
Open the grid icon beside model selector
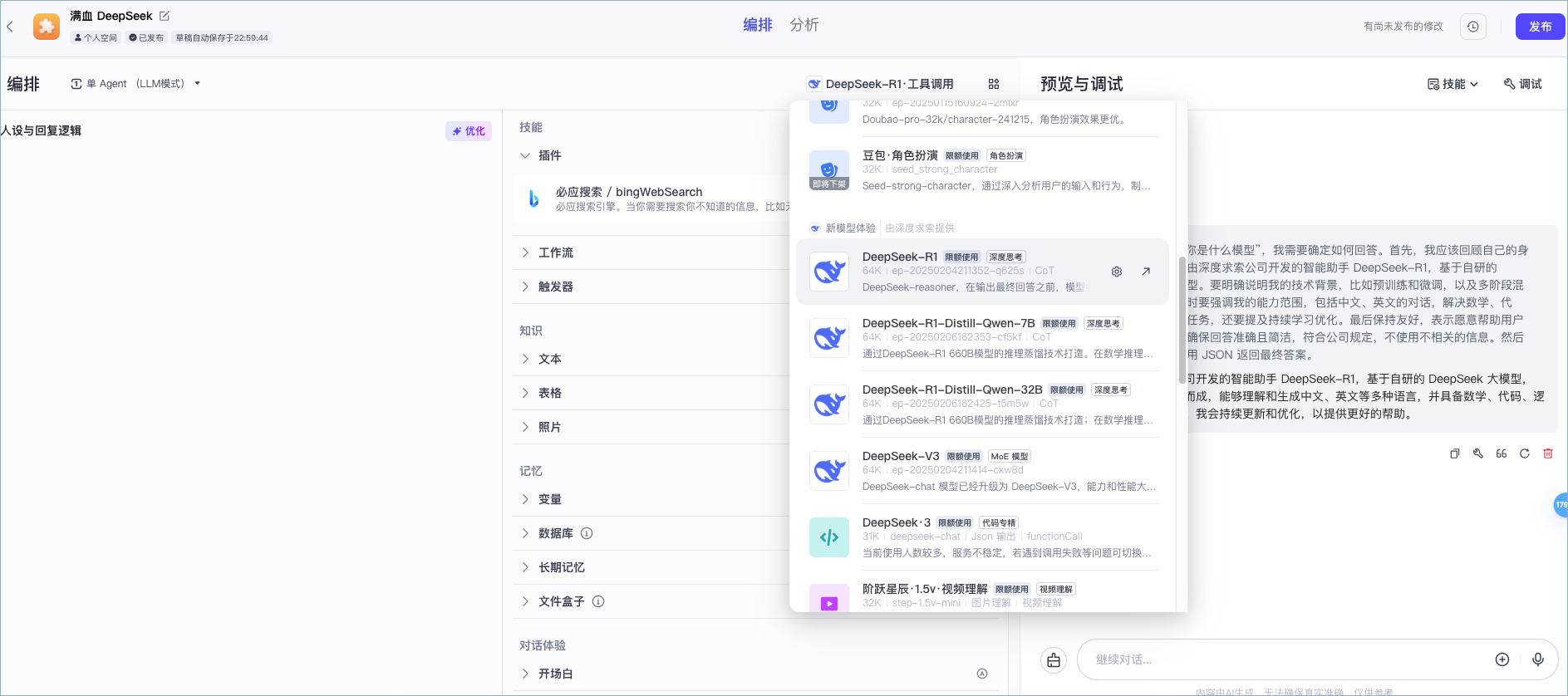point(994,84)
